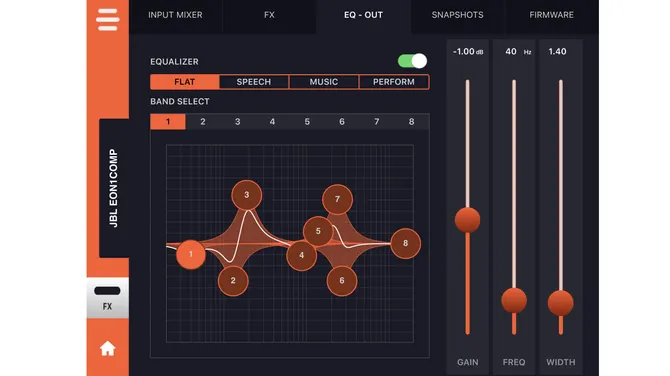The image size is (670, 376).
Task: Select band 1 in band selector
Action: (x=168, y=122)
